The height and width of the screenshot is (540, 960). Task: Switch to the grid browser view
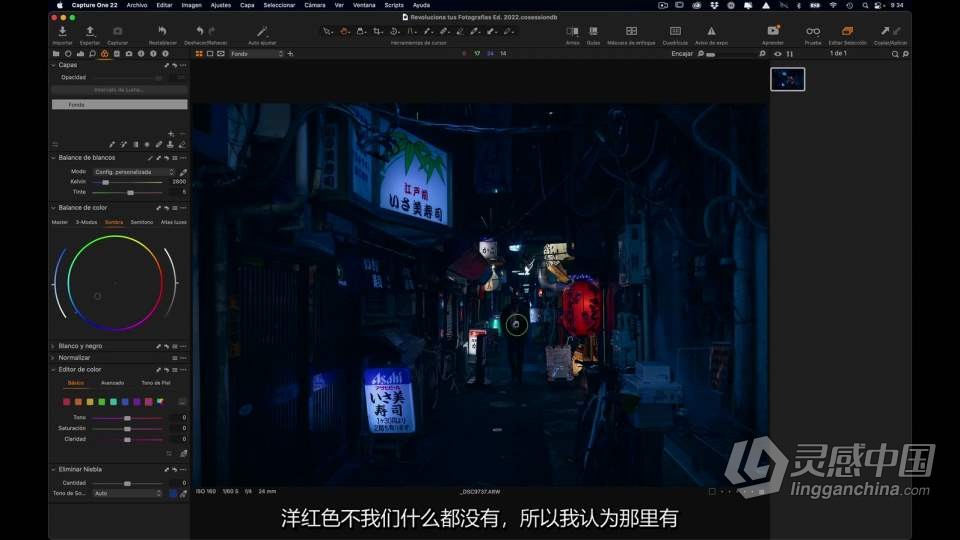click(199, 54)
